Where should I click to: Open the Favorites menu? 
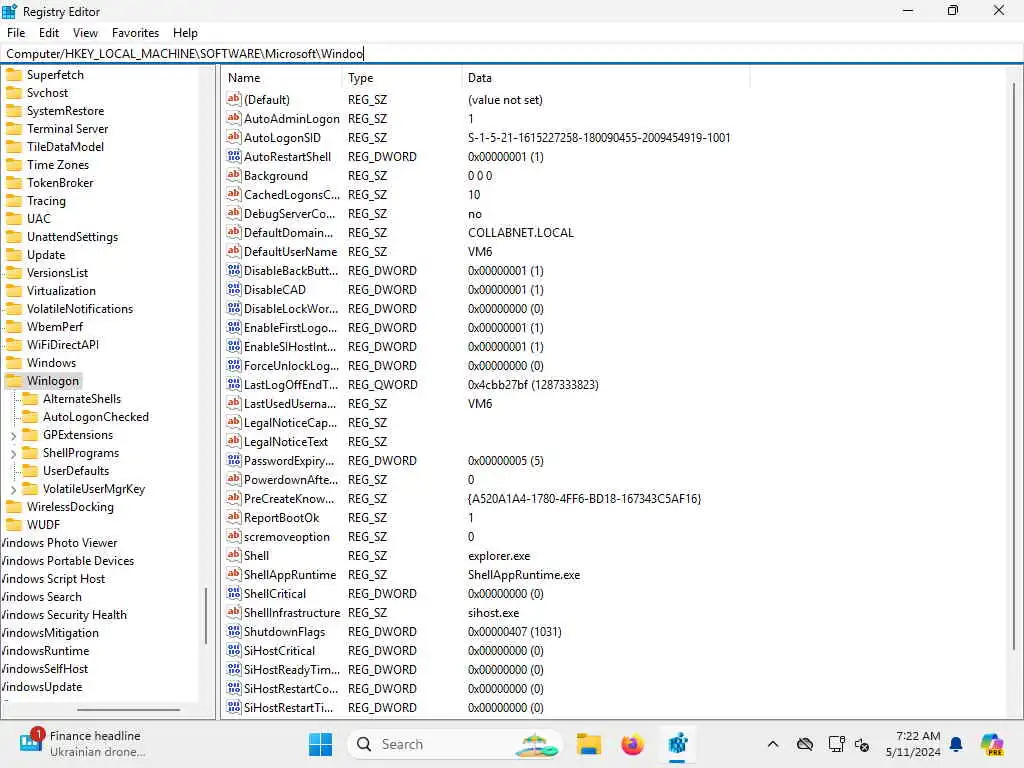pyautogui.click(x=135, y=33)
